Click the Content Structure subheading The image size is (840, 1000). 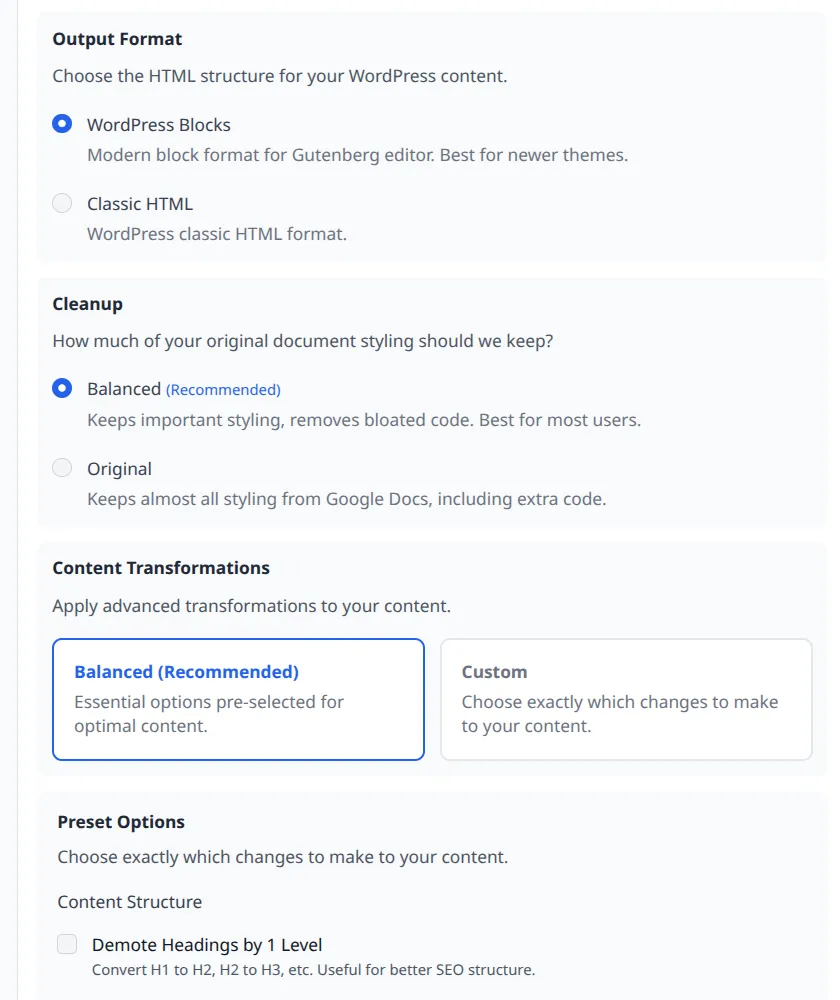pos(129,902)
